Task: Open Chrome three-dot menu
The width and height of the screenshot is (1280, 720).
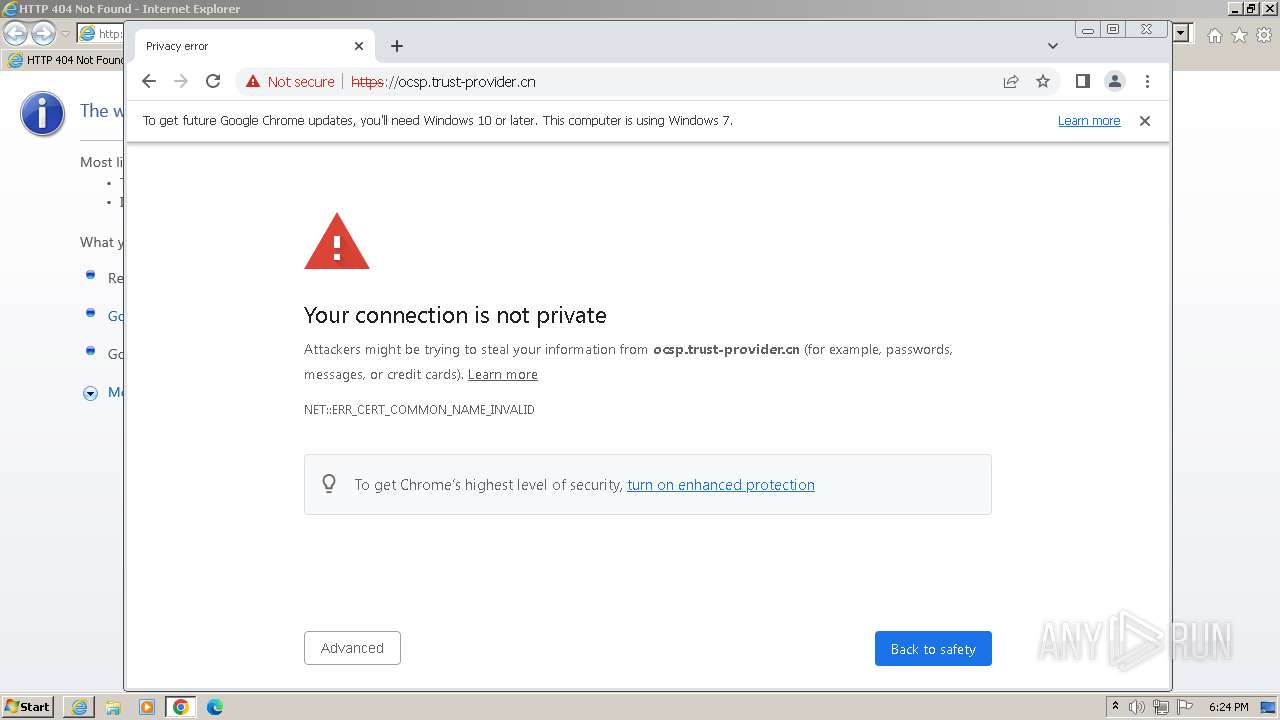Action: pyautogui.click(x=1147, y=82)
